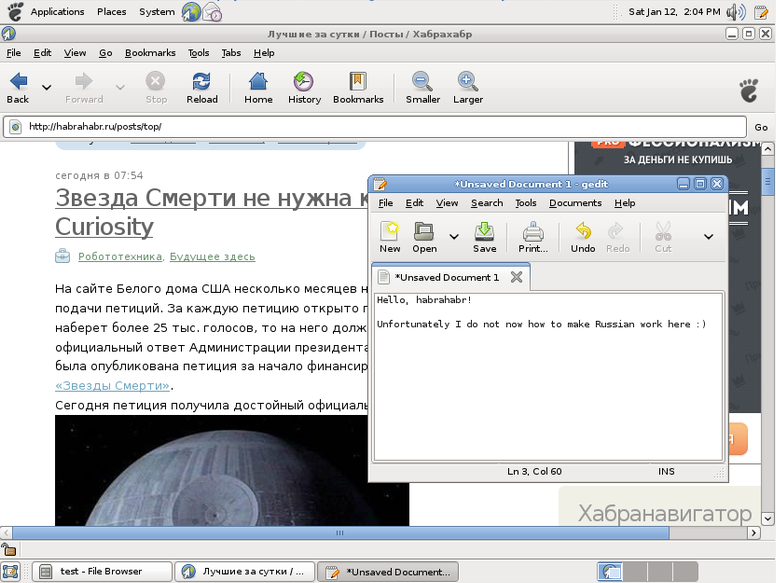Open gedit Tools menu
Image resolution: width=776 pixels, height=583 pixels.
pos(526,203)
